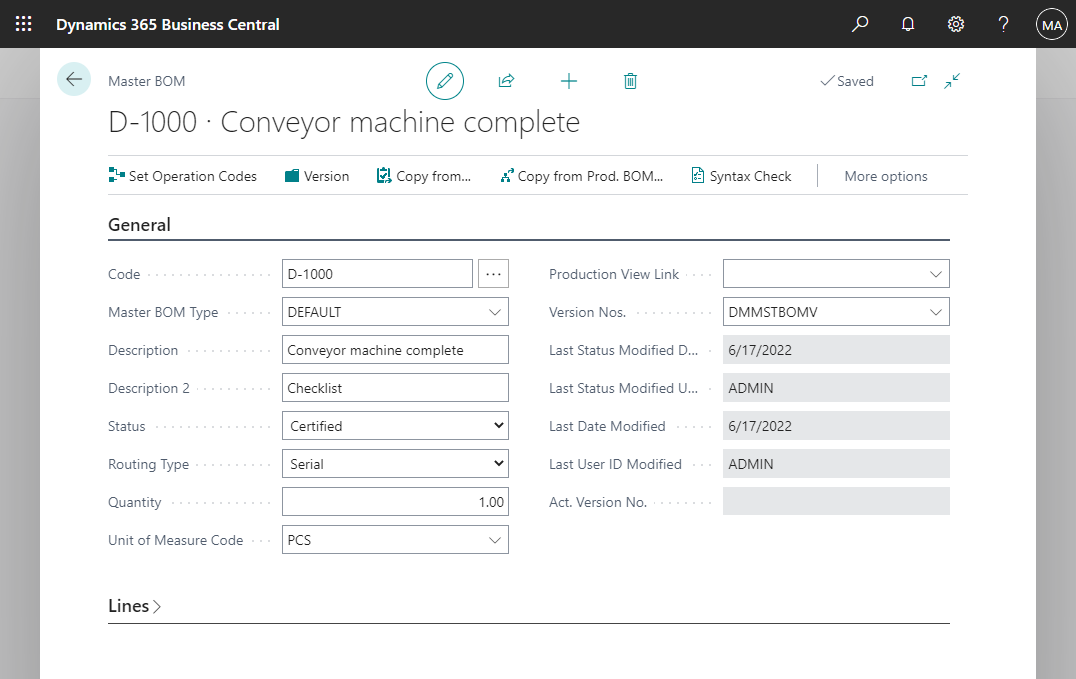1076x679 pixels.
Task: Click the Description 2 field containing Checklist
Action: click(395, 388)
